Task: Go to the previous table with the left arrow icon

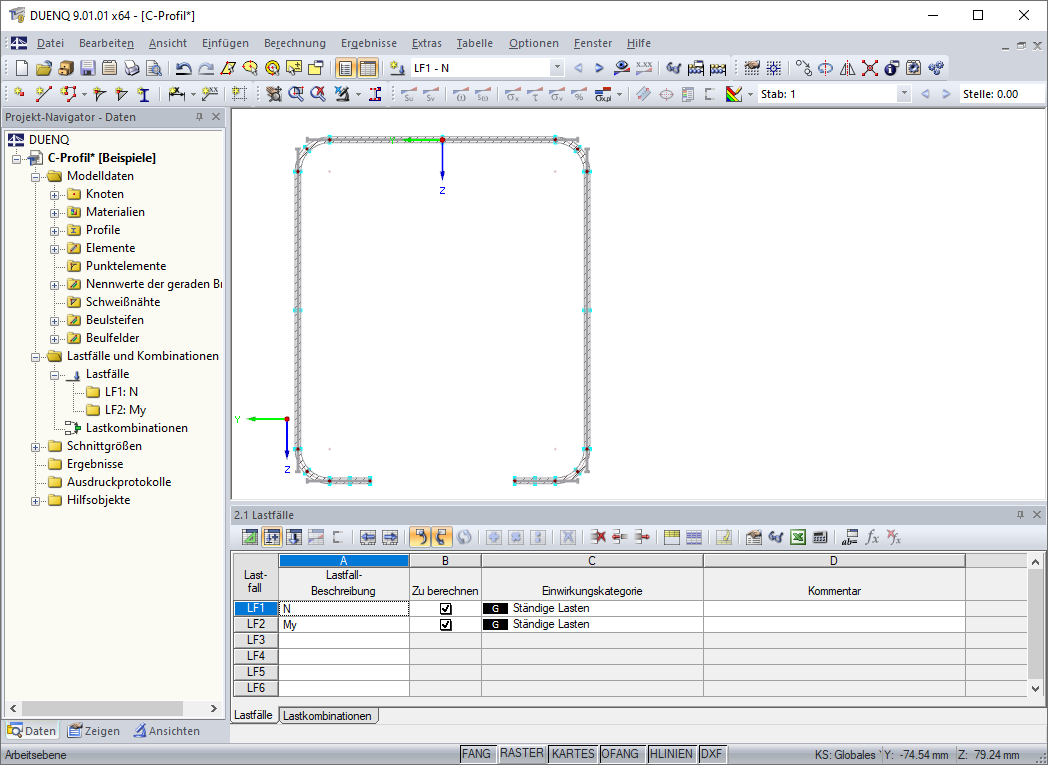Action: point(368,537)
